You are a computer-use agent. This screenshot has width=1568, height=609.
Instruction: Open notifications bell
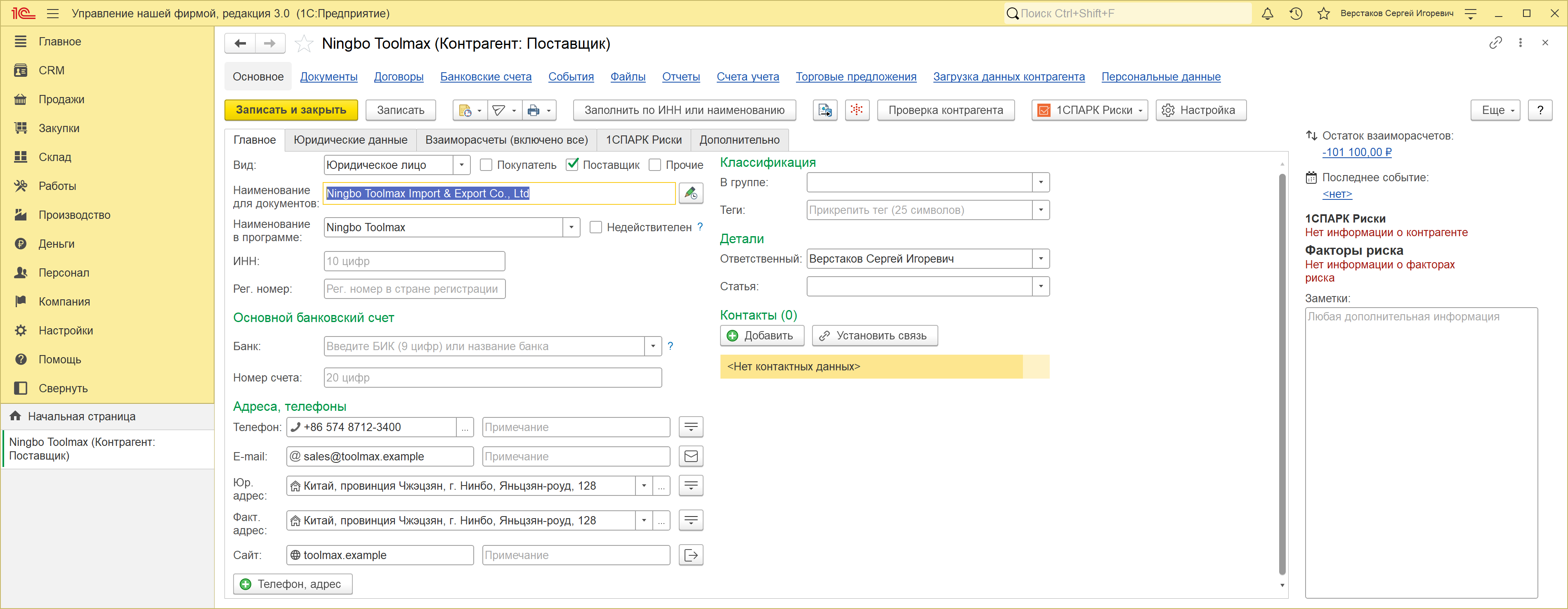tap(1267, 13)
